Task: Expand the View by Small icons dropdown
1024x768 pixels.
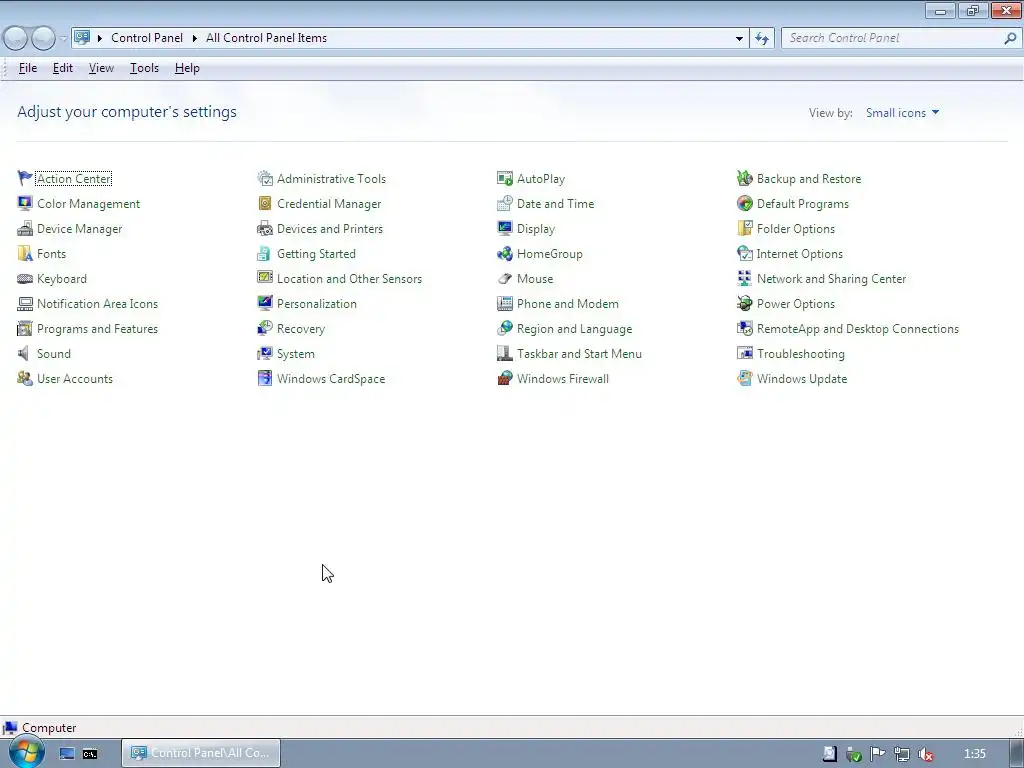Action: click(x=903, y=113)
